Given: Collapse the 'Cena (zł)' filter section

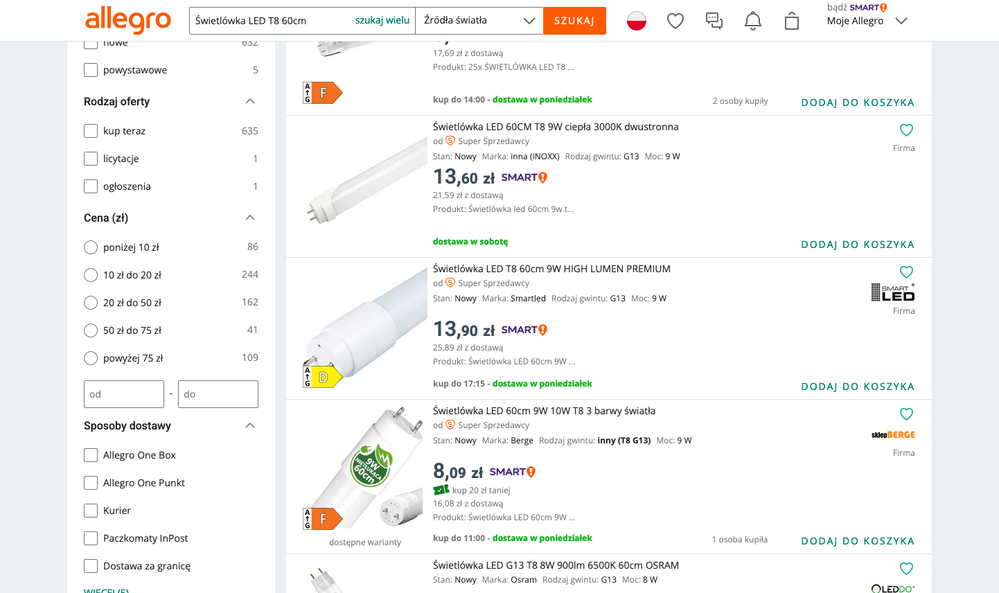Looking at the screenshot, I should coord(250,218).
